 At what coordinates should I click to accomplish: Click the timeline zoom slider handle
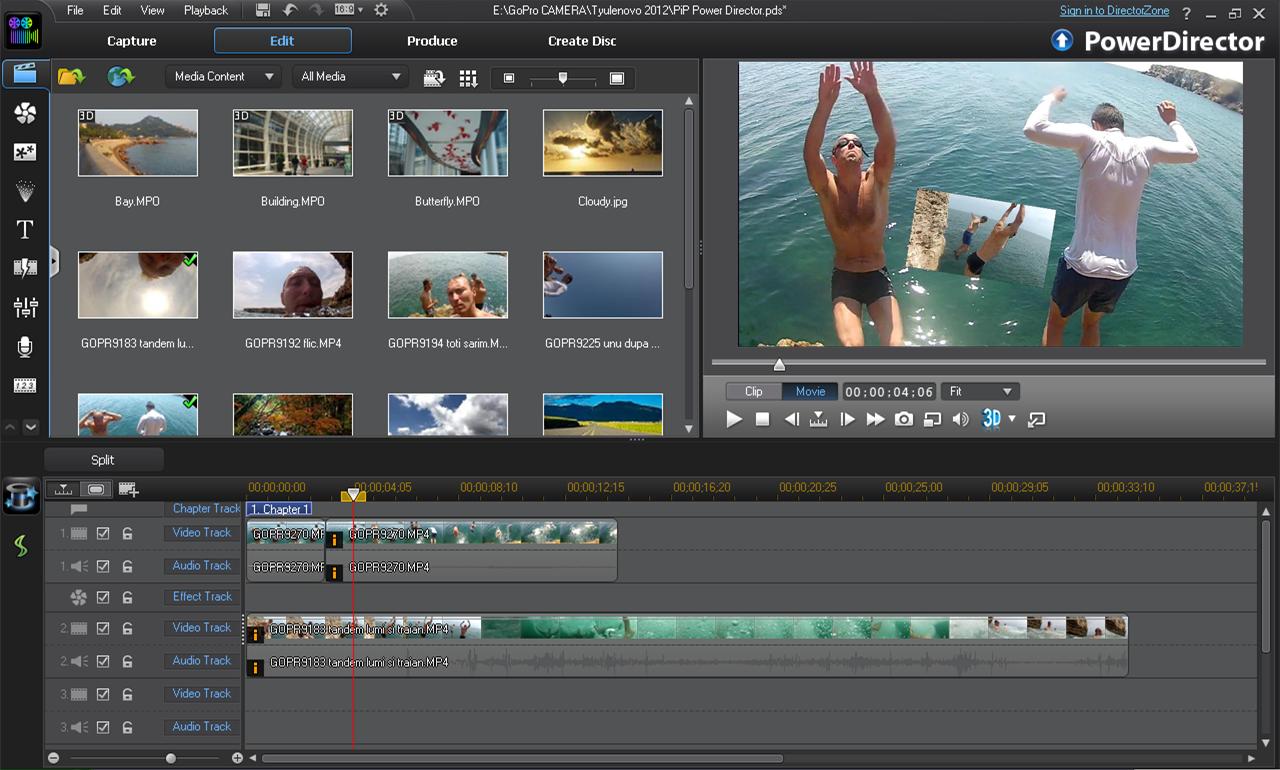coord(171,758)
